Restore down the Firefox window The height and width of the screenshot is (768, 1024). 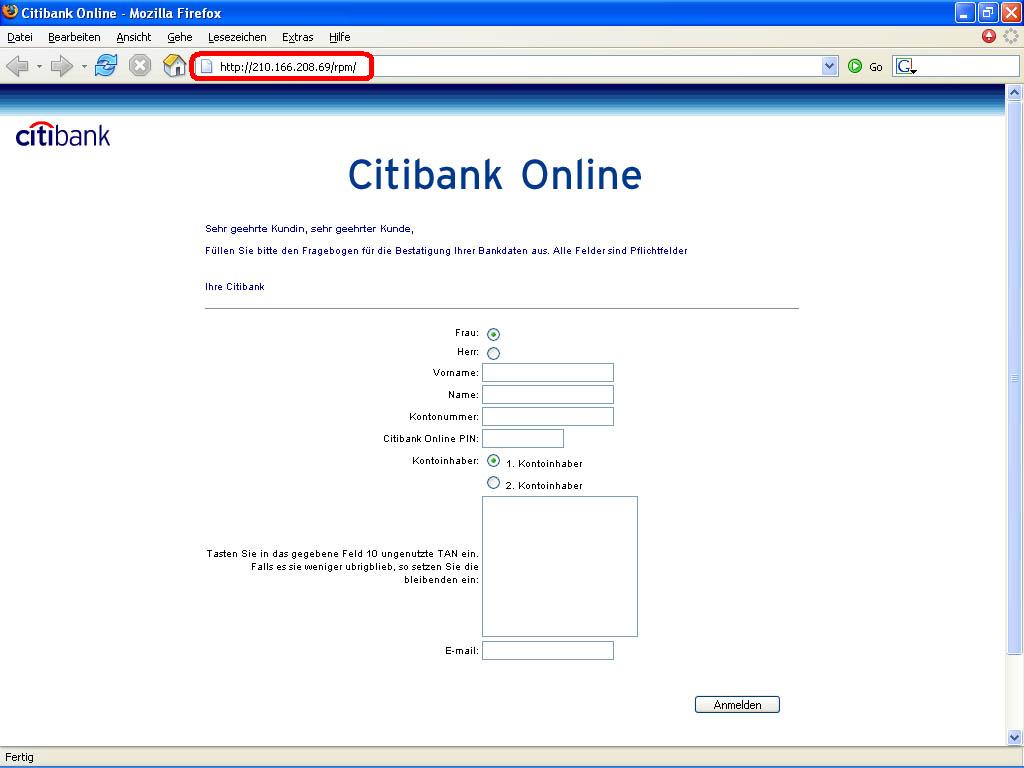click(x=988, y=12)
